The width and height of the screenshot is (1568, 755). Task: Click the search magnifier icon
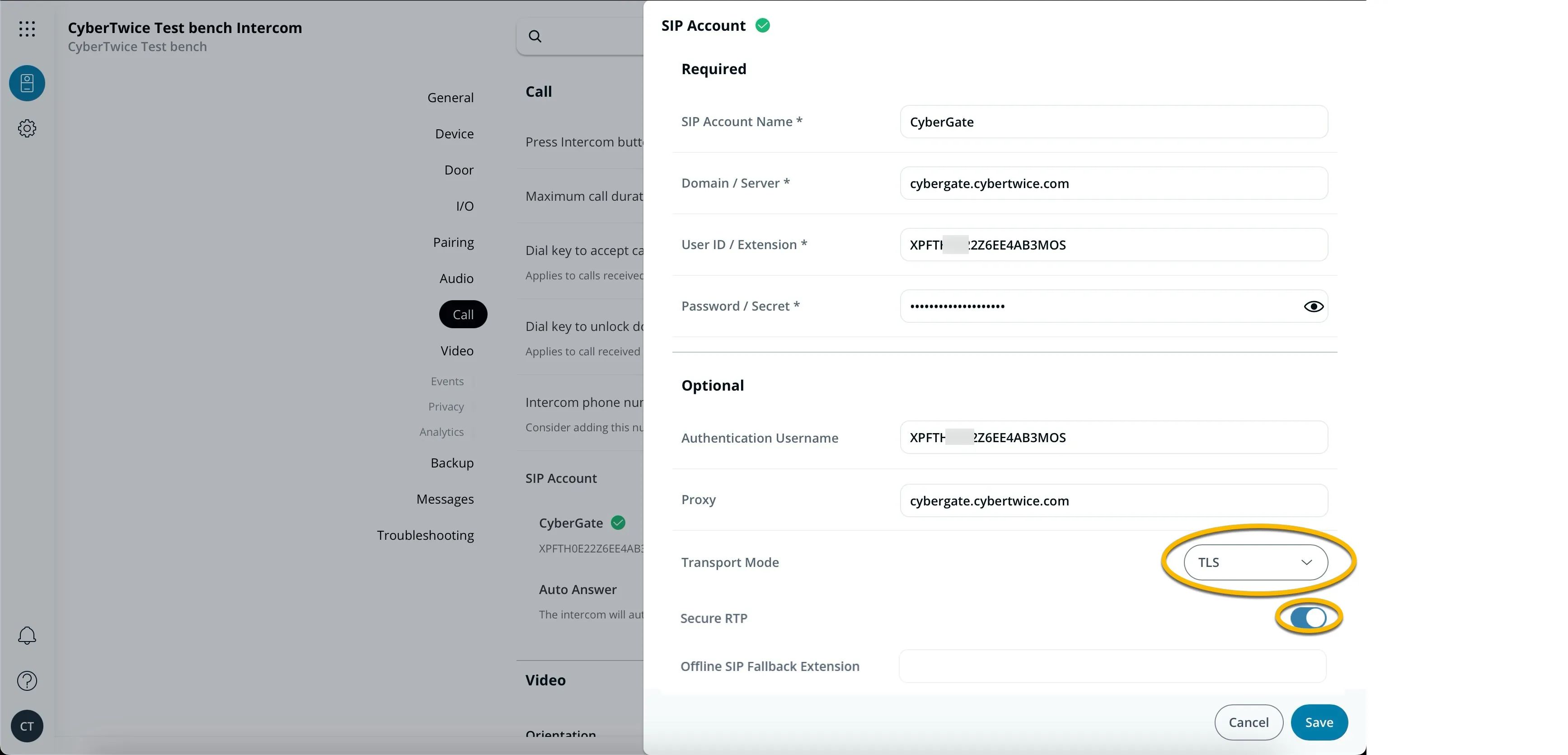tap(535, 37)
